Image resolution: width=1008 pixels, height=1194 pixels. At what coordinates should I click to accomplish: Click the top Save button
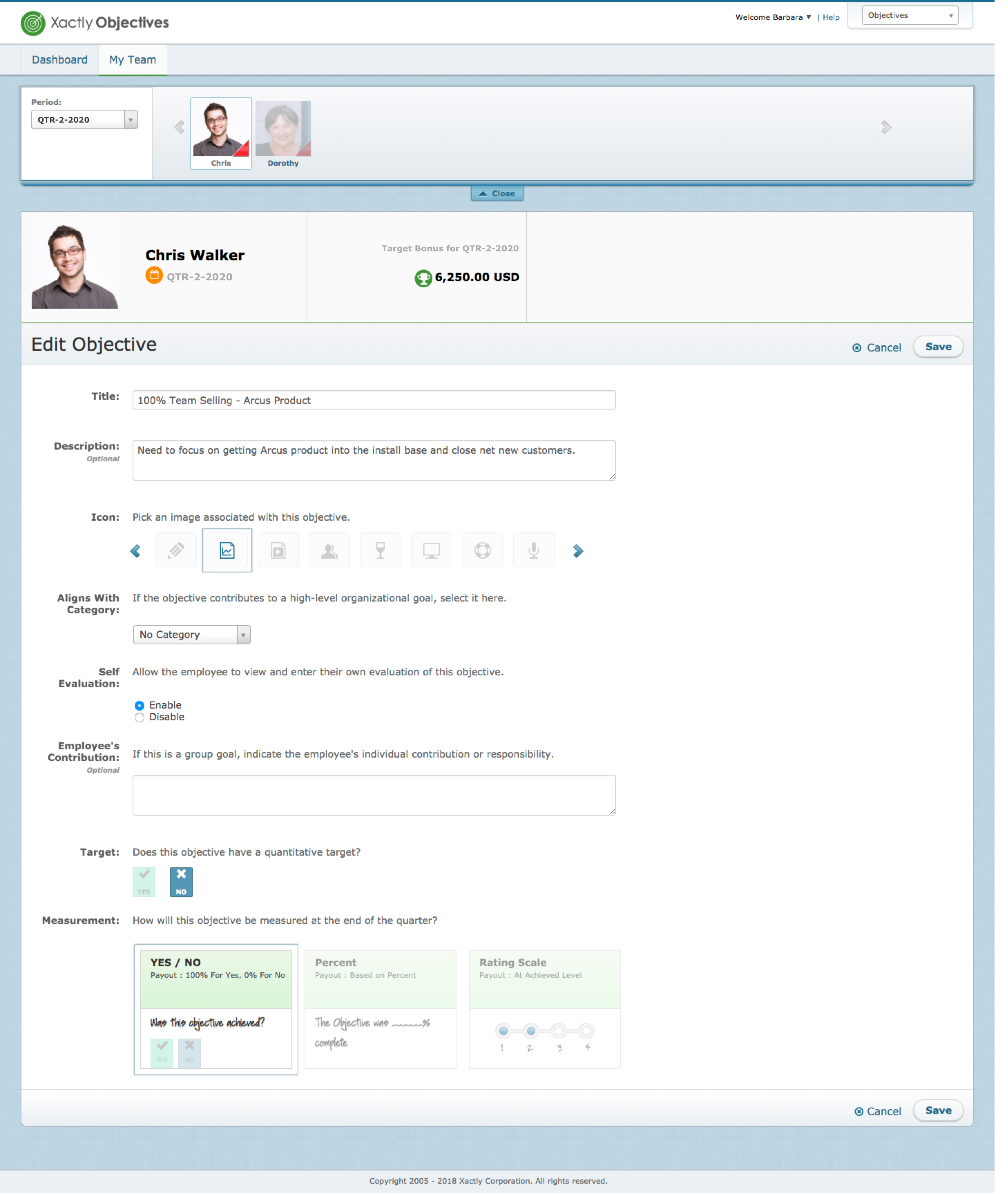pos(938,347)
